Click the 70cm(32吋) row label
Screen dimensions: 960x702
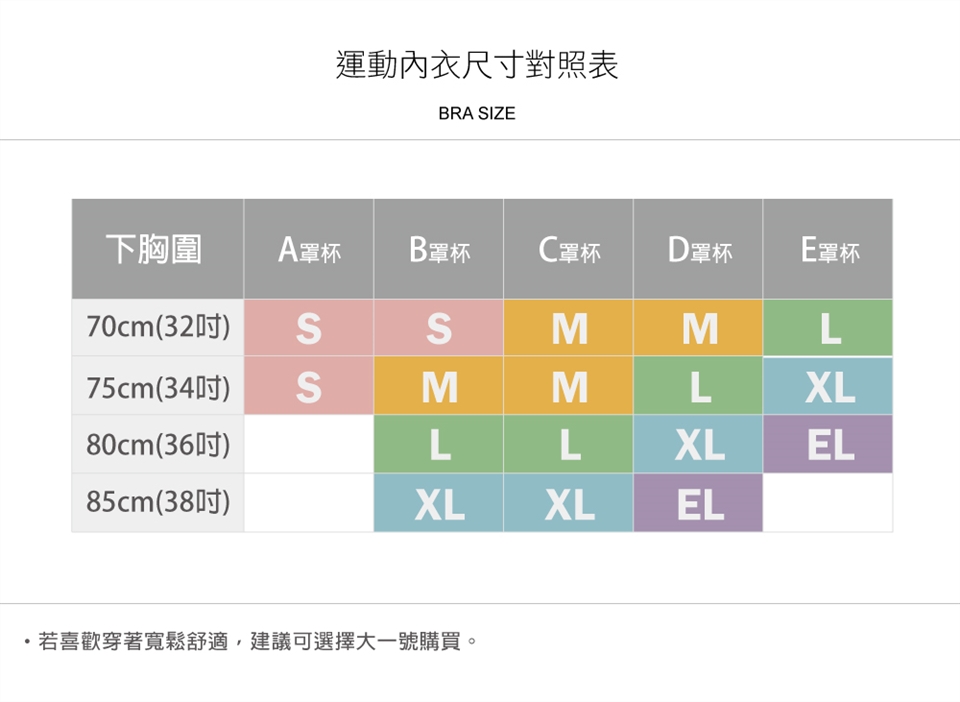(157, 328)
